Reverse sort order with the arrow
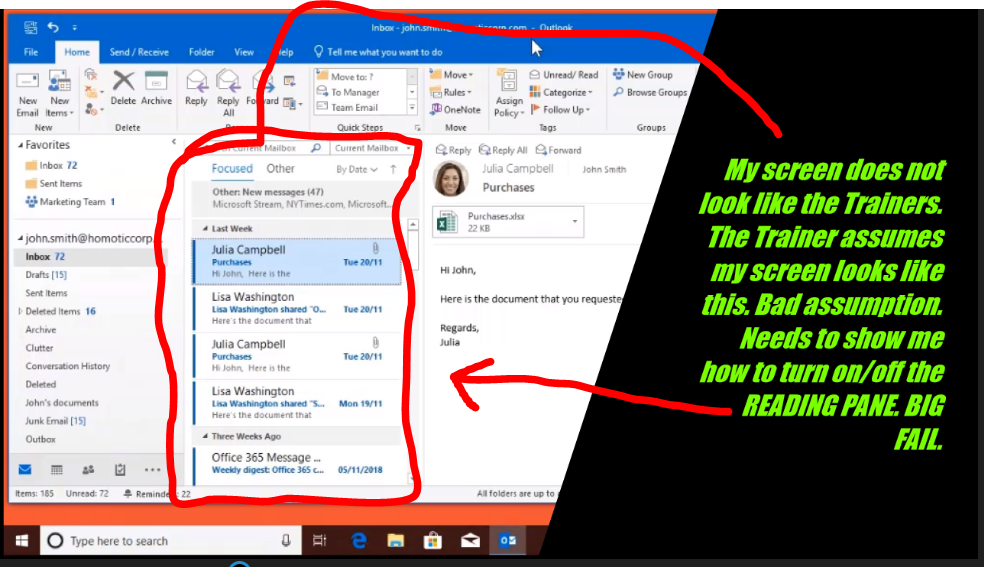Image resolution: width=984 pixels, height=567 pixels. [x=393, y=169]
